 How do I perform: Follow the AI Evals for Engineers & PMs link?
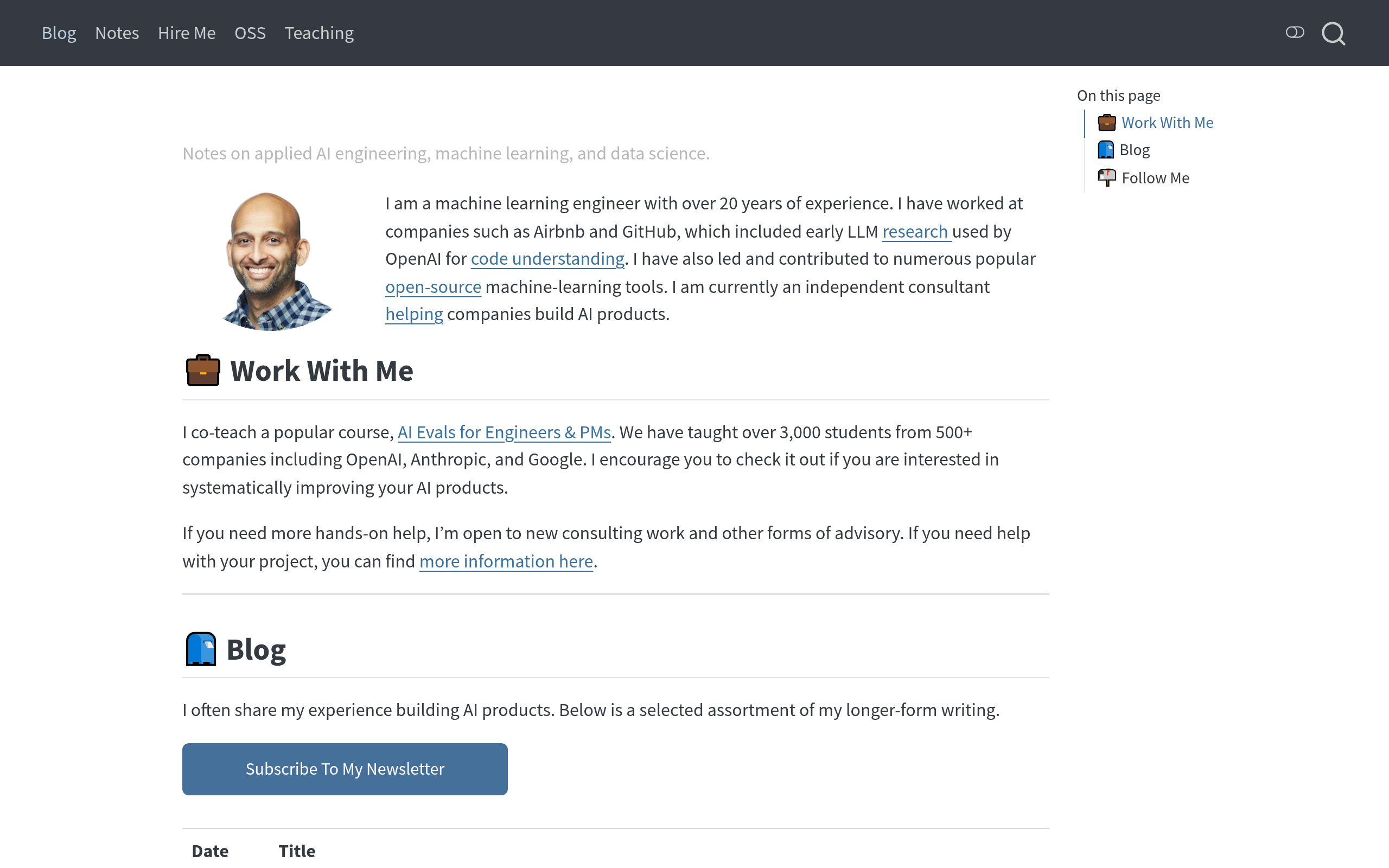click(504, 432)
